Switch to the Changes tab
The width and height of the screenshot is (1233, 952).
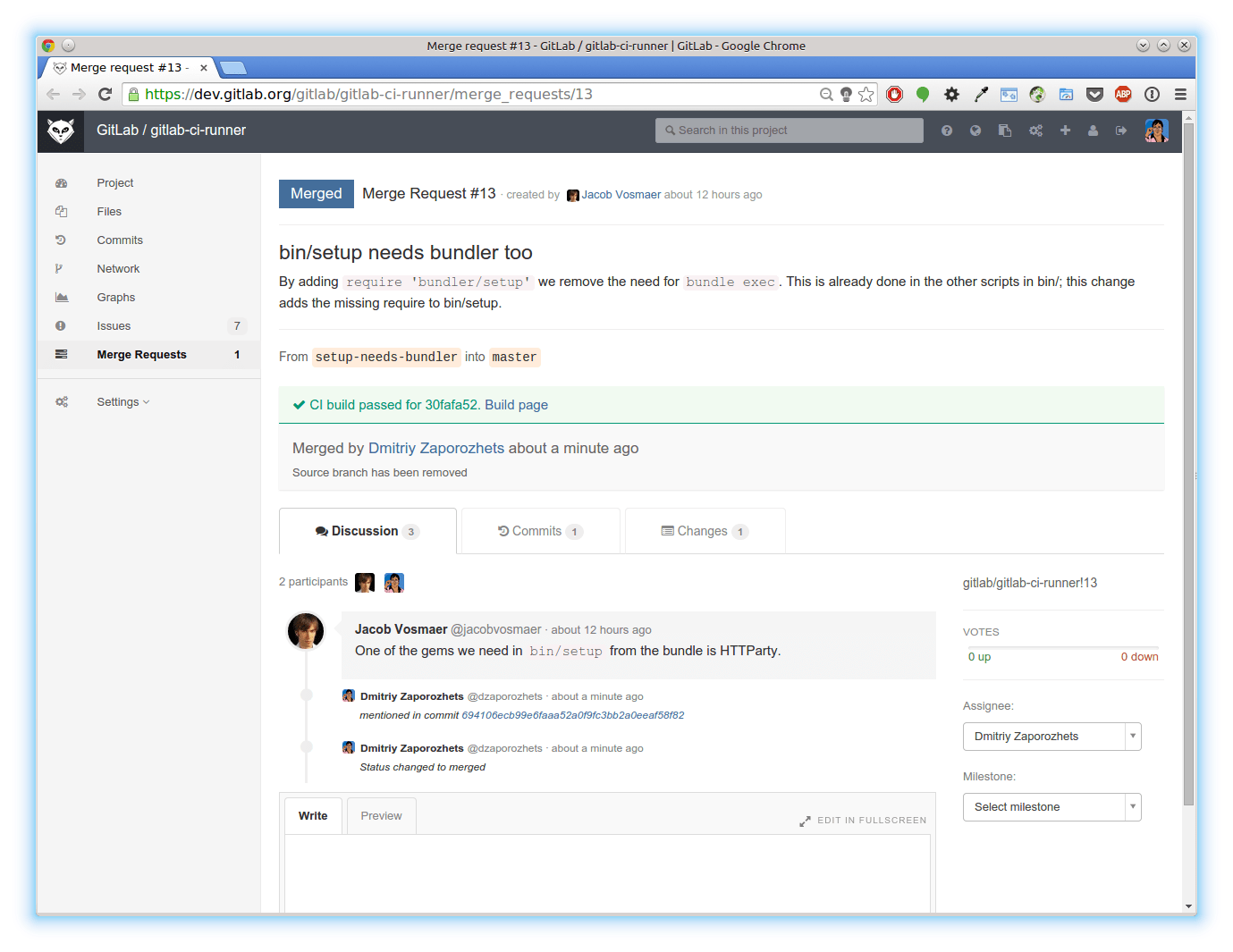click(x=703, y=530)
